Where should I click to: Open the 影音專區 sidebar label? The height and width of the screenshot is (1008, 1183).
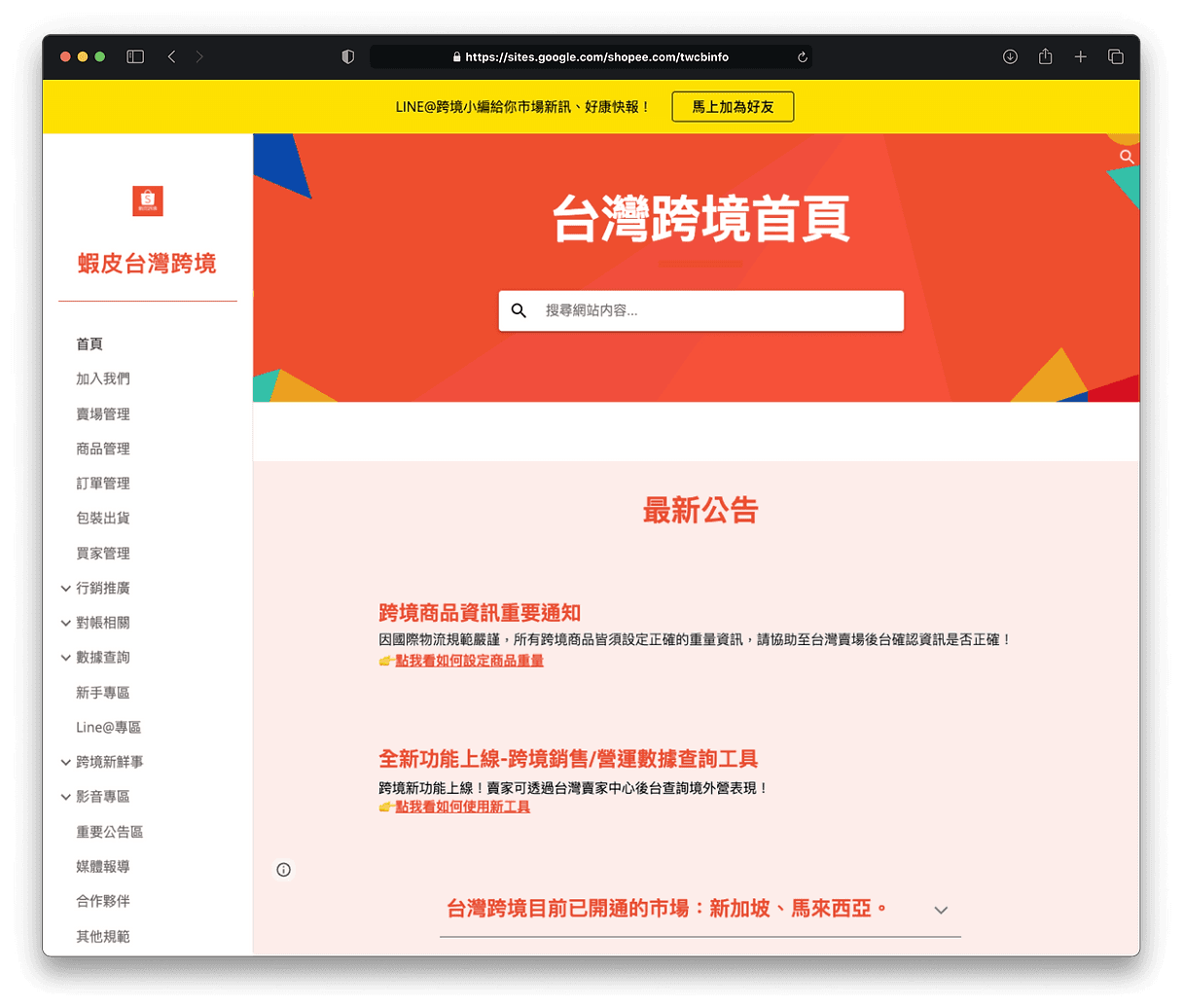(x=103, y=797)
